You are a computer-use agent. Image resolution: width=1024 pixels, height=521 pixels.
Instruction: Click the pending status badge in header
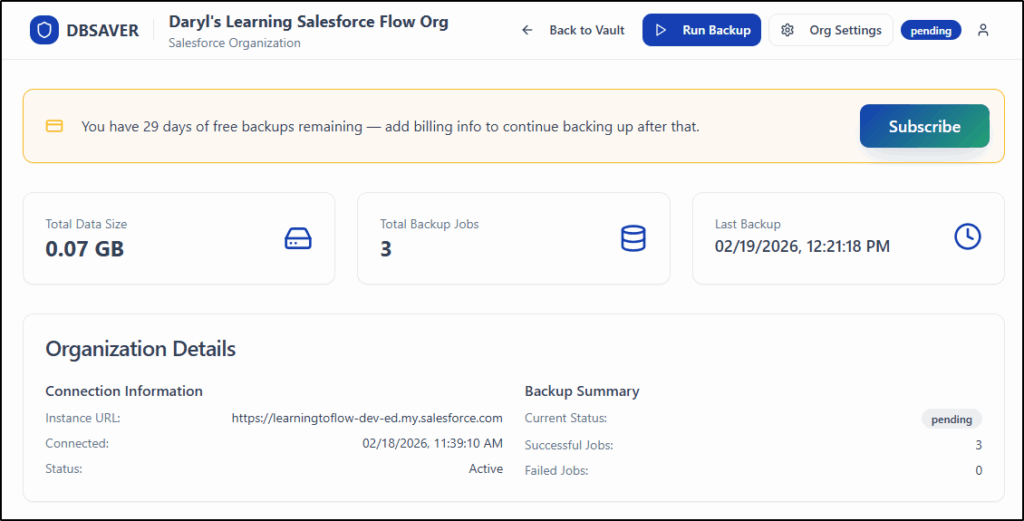pyautogui.click(x=930, y=30)
